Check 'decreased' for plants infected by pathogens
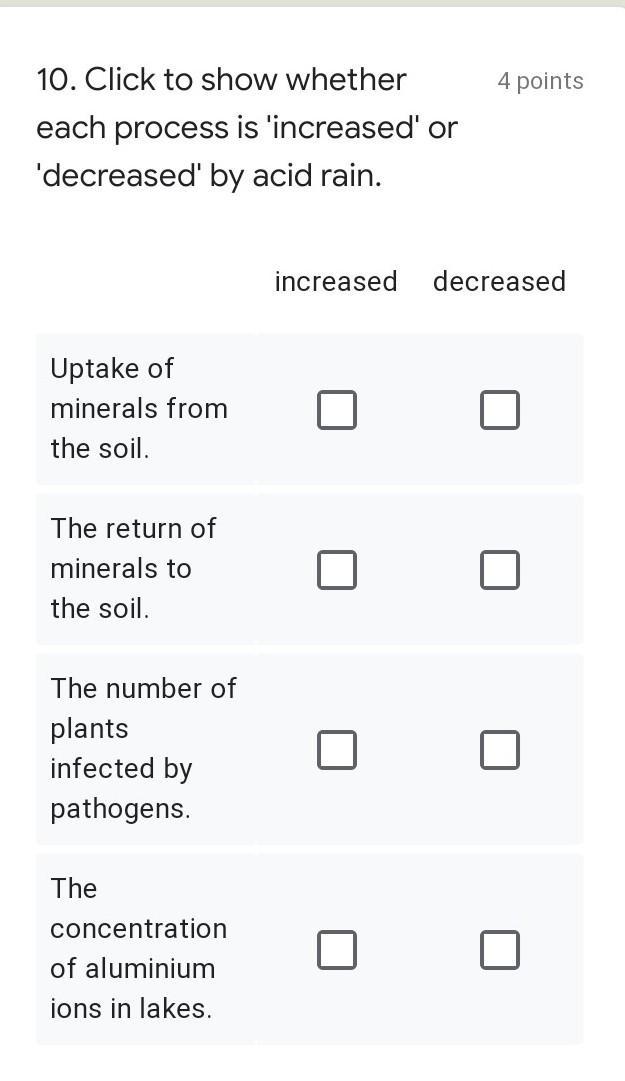Screen dimensions: 625x1081 (499, 749)
